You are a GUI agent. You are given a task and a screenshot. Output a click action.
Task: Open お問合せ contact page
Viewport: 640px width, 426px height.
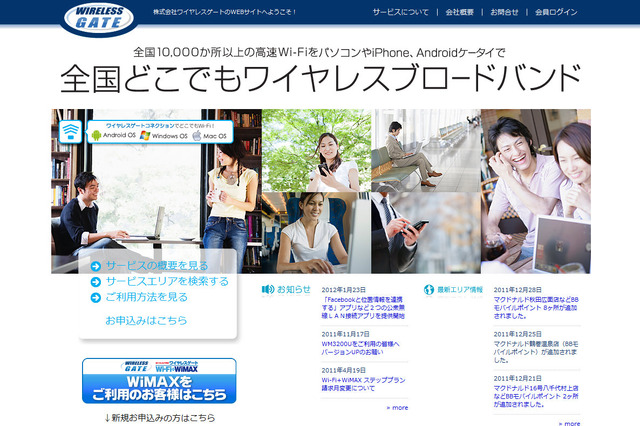pos(504,12)
